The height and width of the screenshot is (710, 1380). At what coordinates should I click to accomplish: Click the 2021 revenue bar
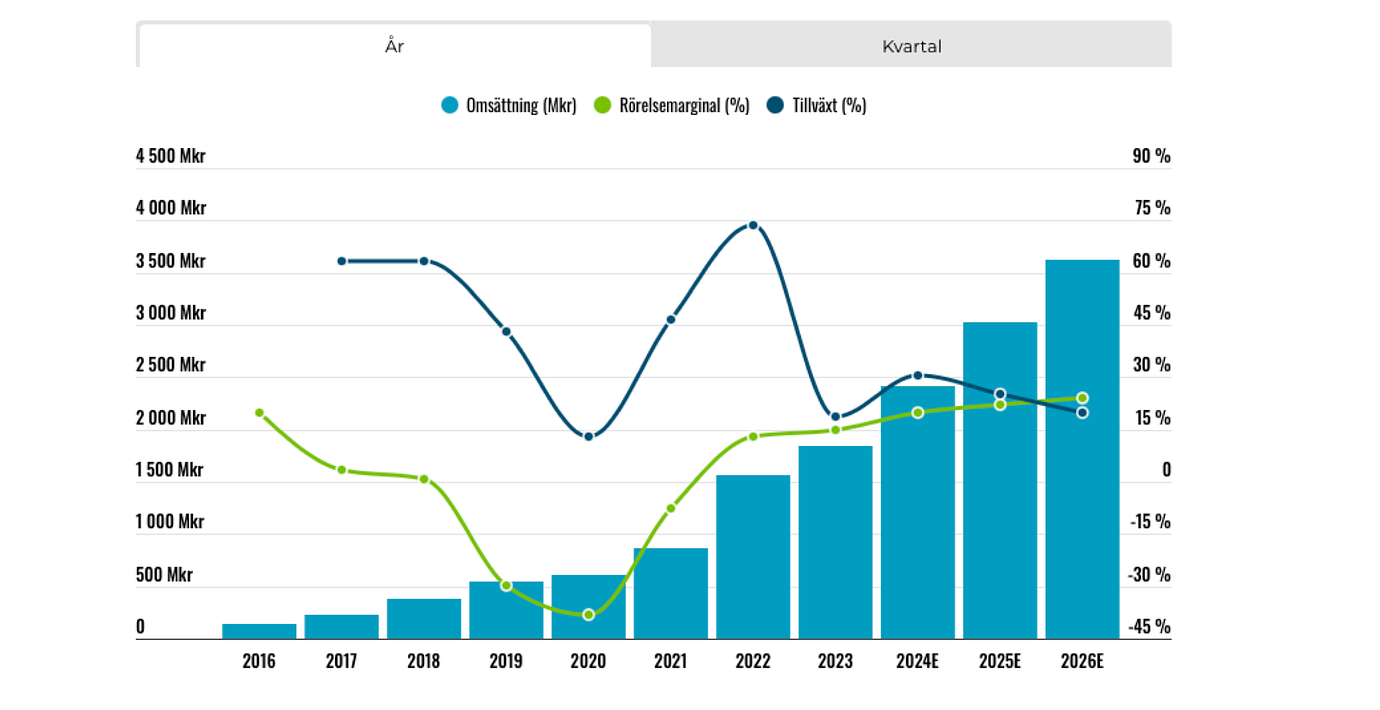(670, 593)
